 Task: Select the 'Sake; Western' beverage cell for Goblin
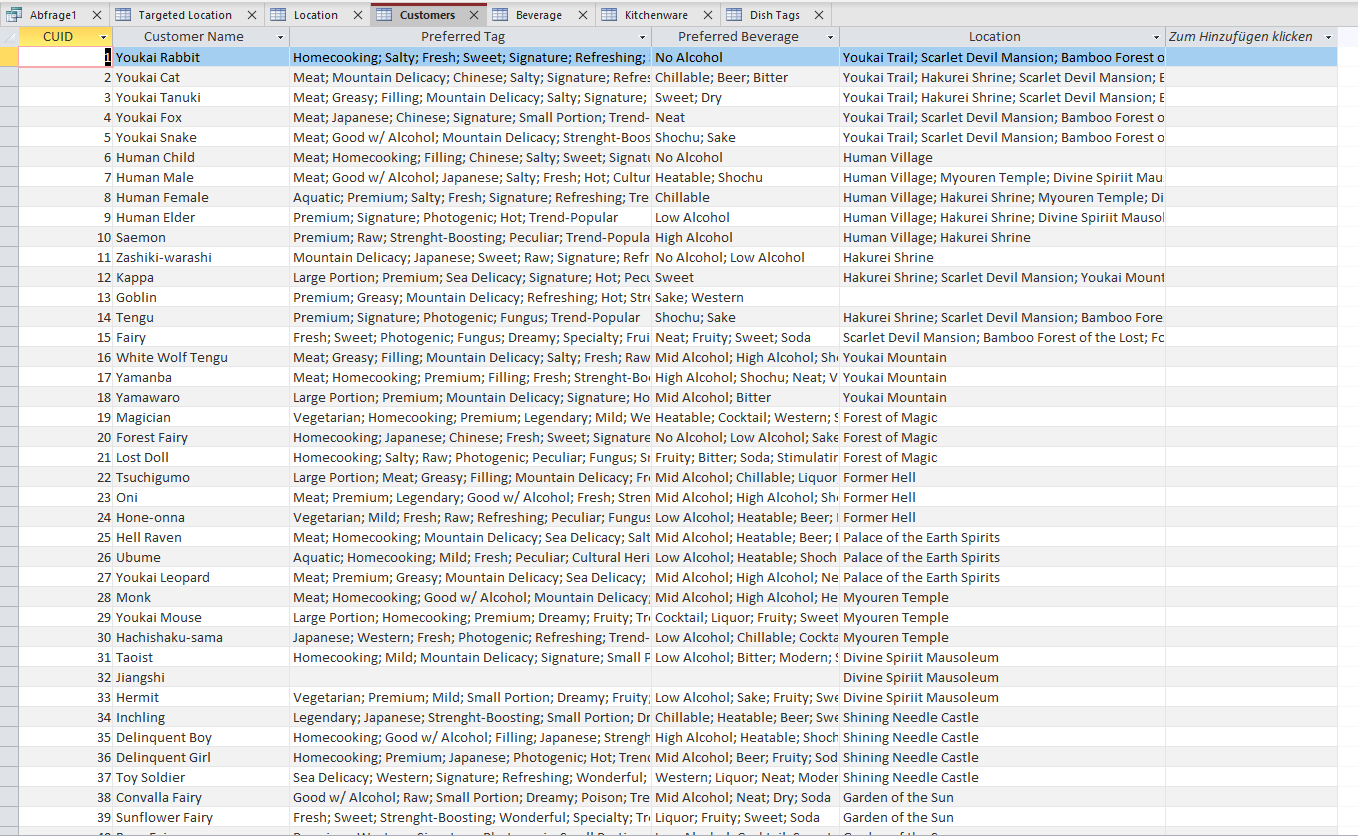[745, 297]
